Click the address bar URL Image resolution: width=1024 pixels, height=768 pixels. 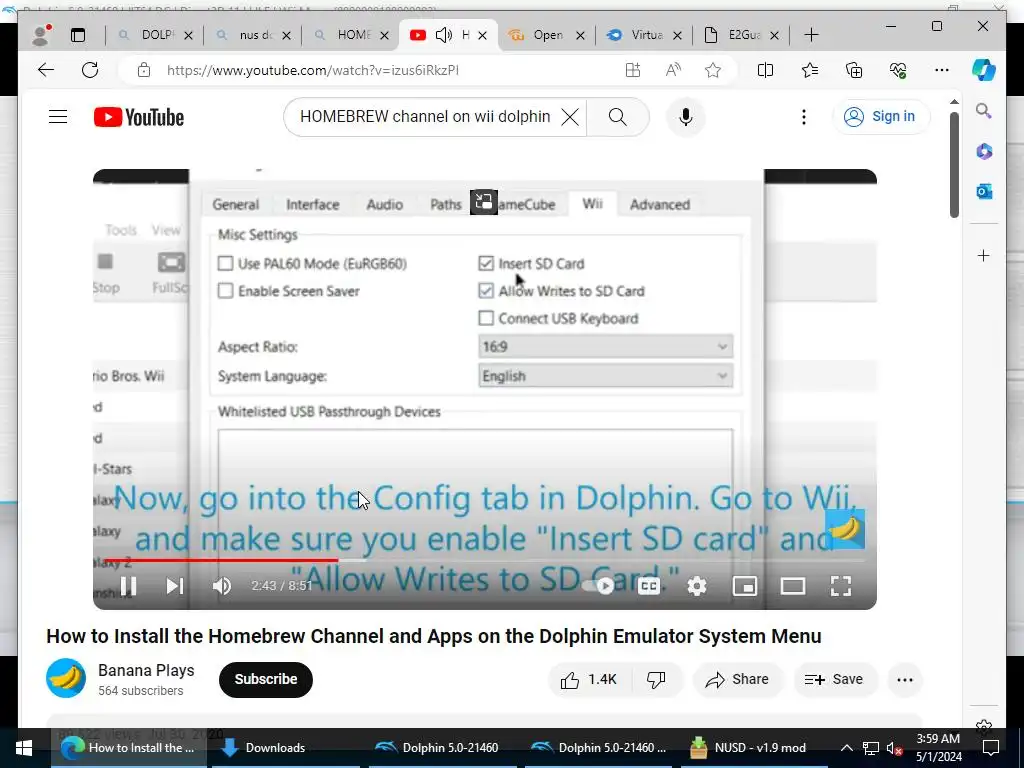click(313, 70)
